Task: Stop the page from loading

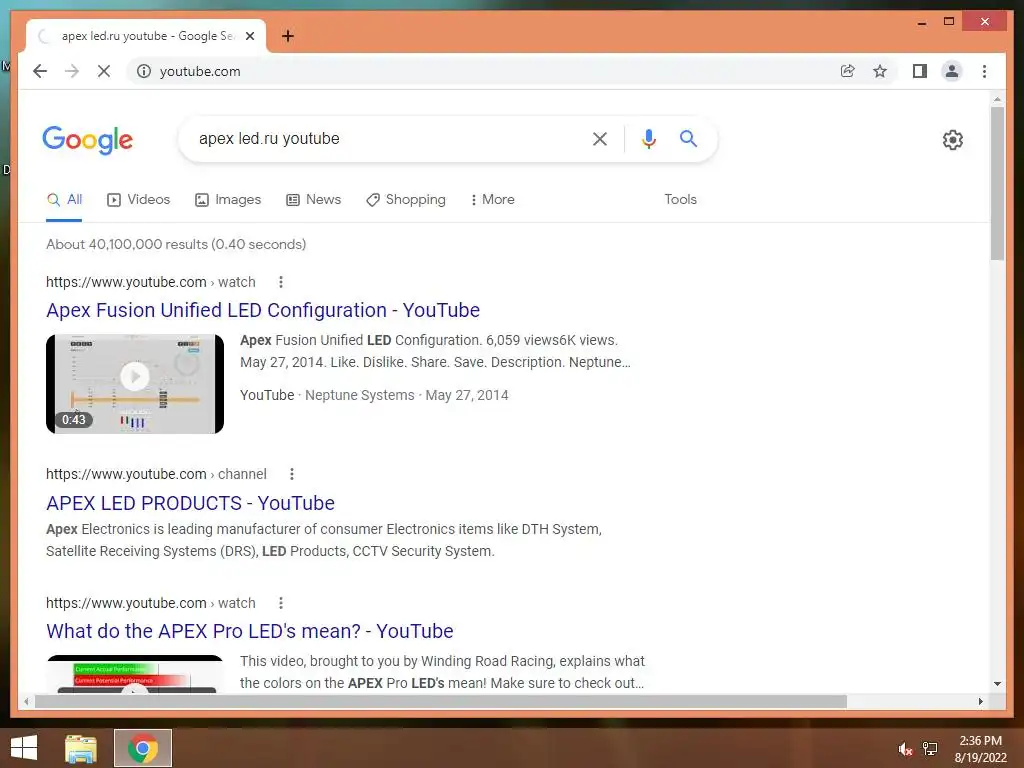Action: tap(104, 71)
